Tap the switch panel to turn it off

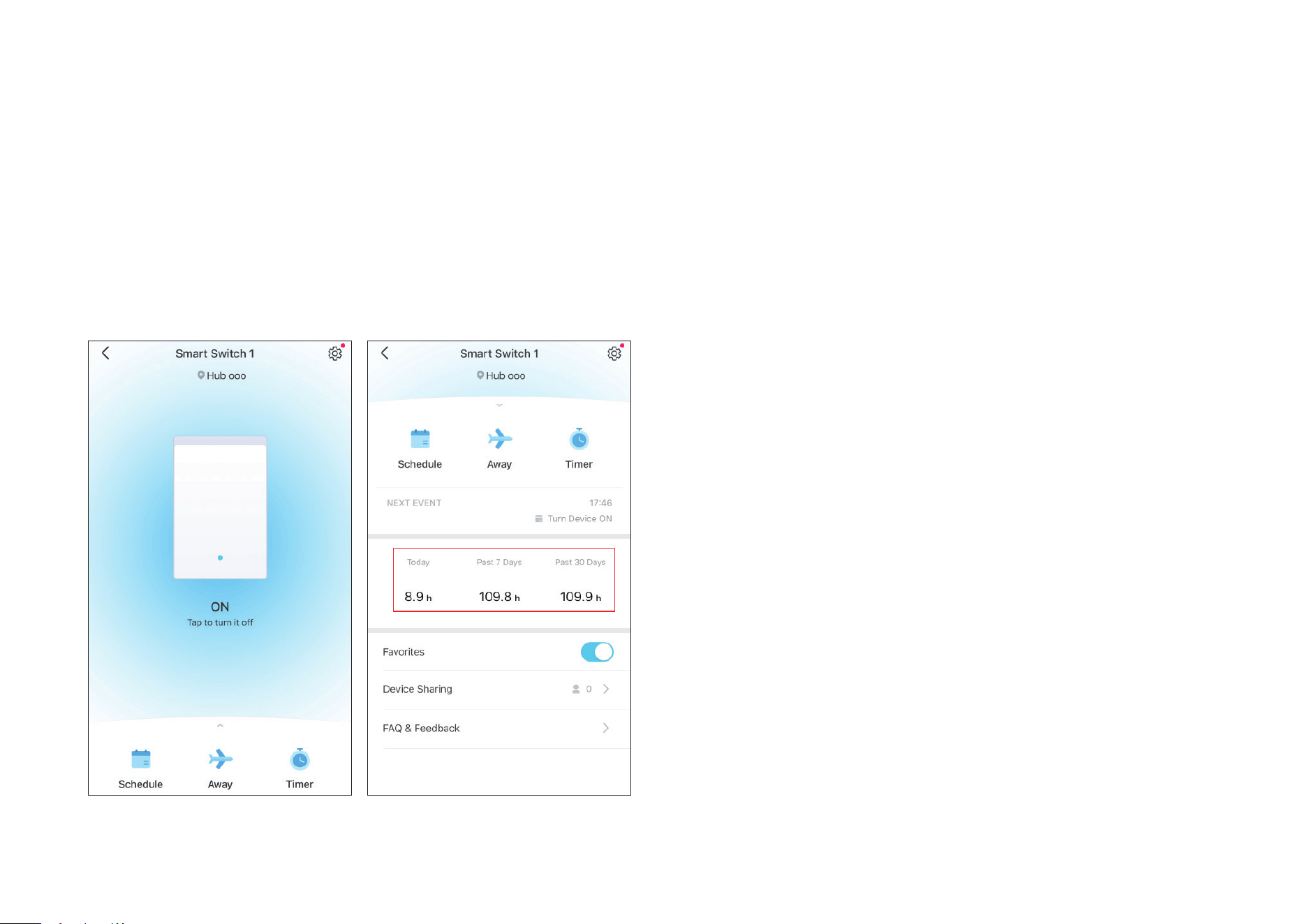(x=220, y=507)
